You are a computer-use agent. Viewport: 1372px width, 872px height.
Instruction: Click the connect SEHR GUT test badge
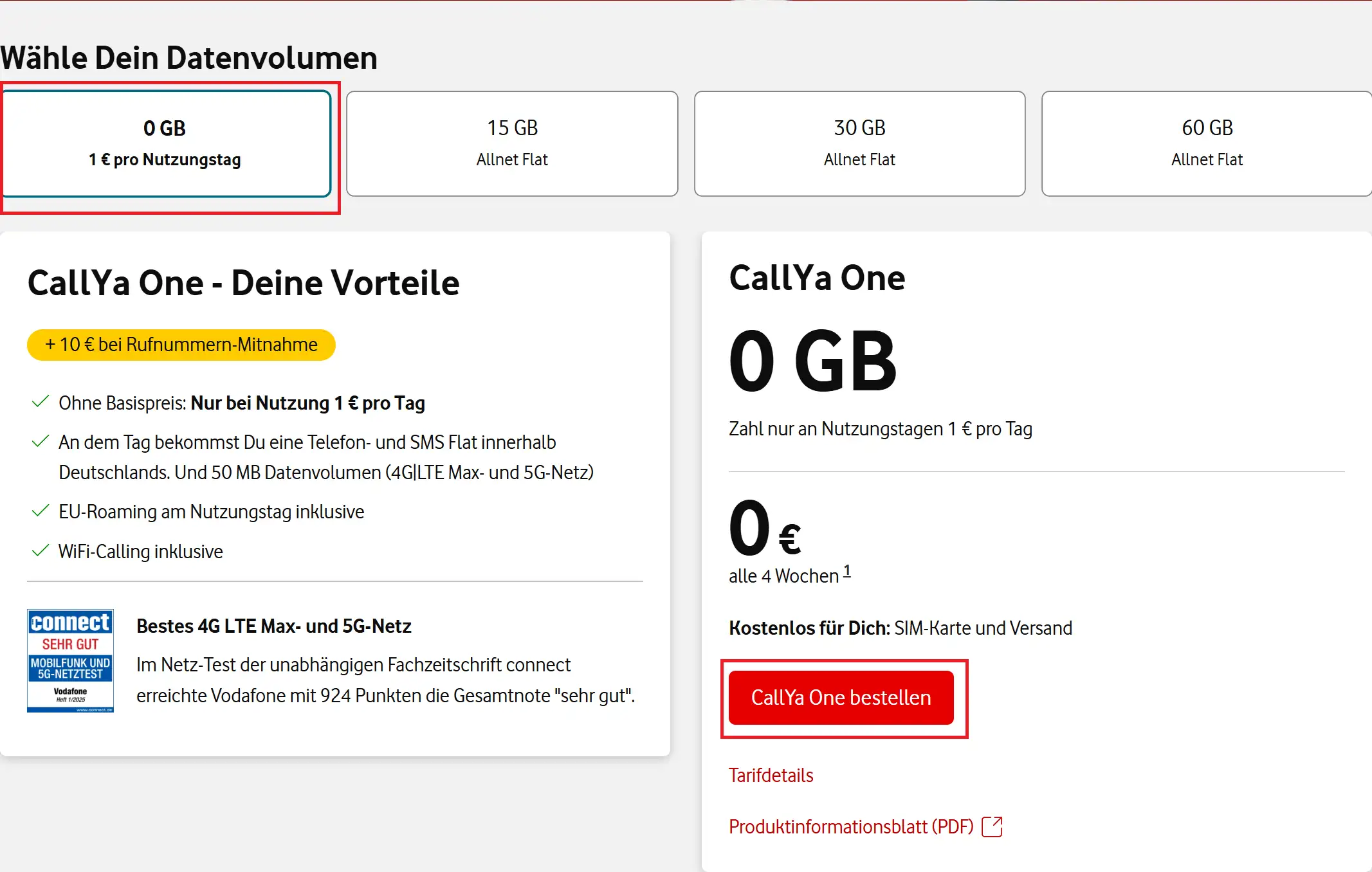tap(71, 660)
